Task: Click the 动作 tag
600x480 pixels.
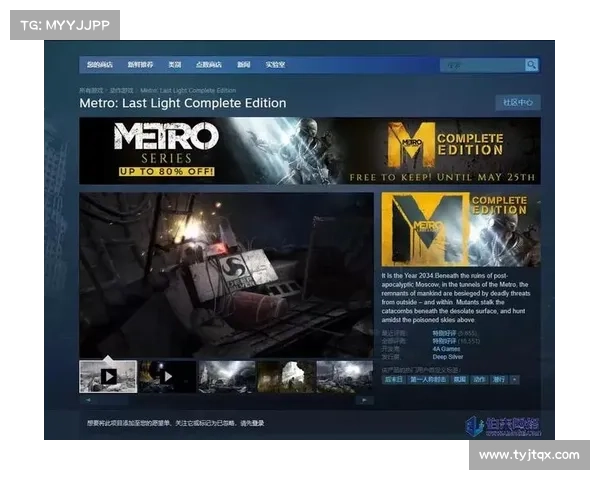Action: 479,380
